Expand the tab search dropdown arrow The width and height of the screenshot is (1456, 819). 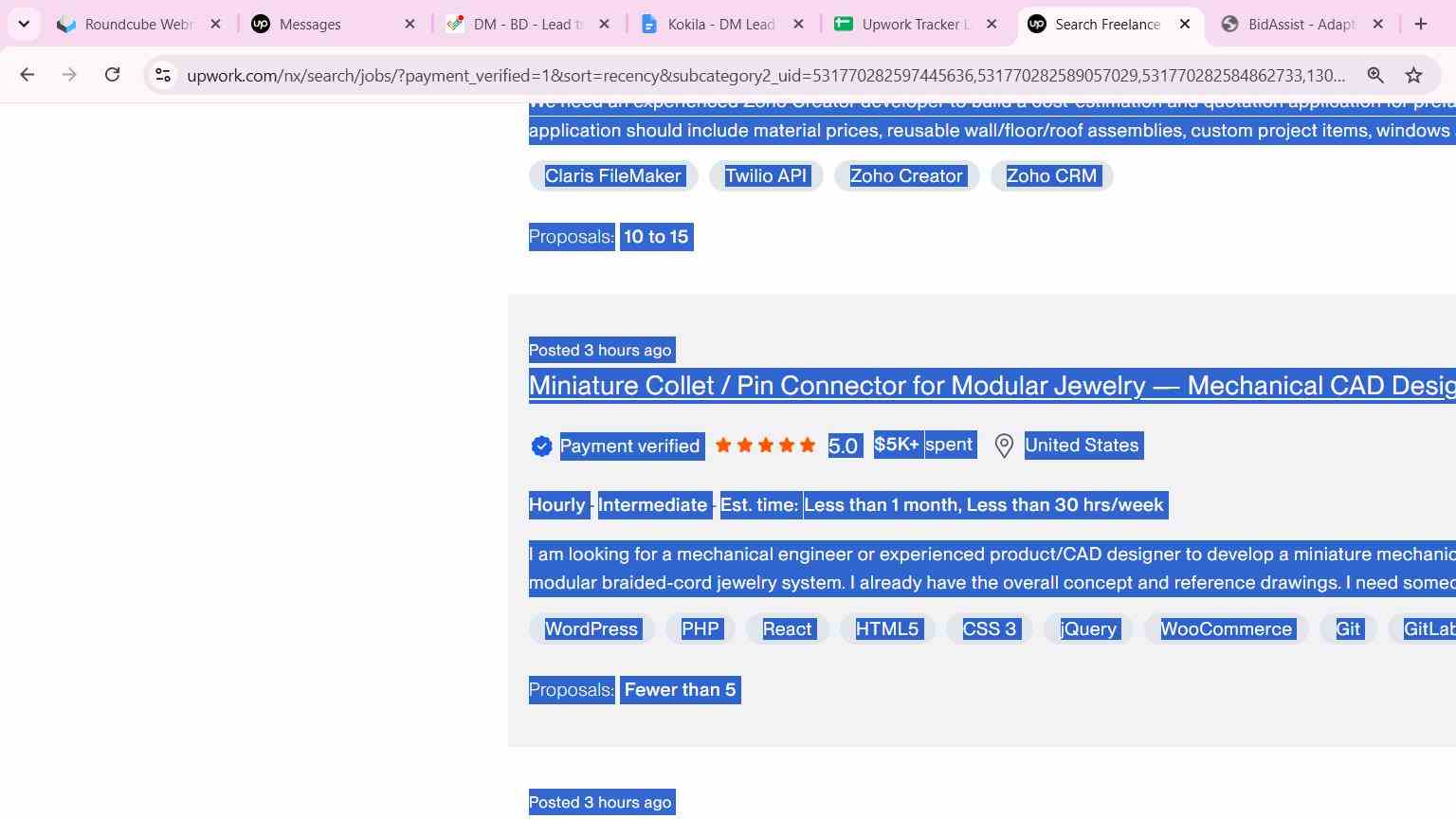pyautogui.click(x=24, y=24)
